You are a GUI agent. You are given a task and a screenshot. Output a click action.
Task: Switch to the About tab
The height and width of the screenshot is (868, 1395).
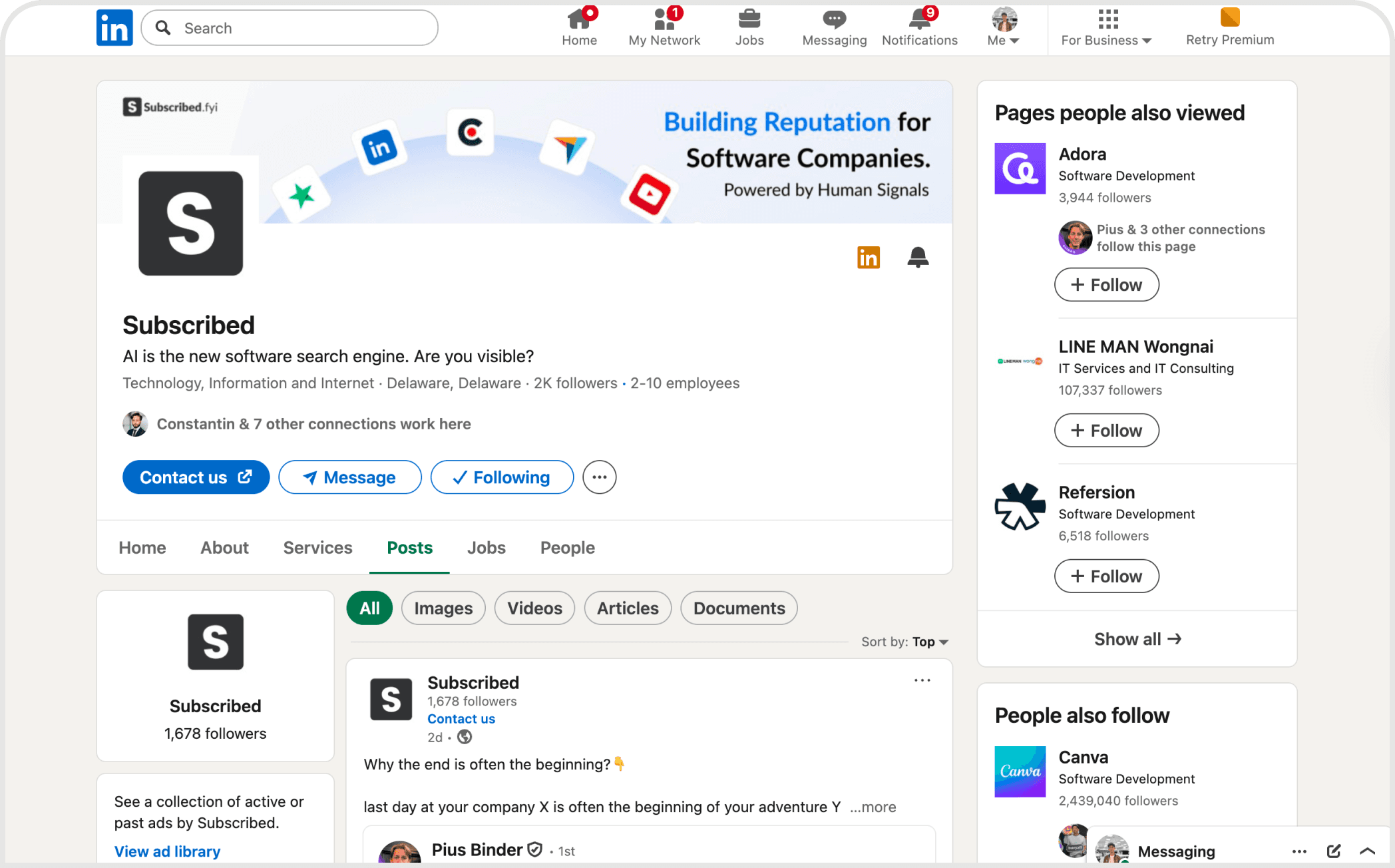[224, 547]
